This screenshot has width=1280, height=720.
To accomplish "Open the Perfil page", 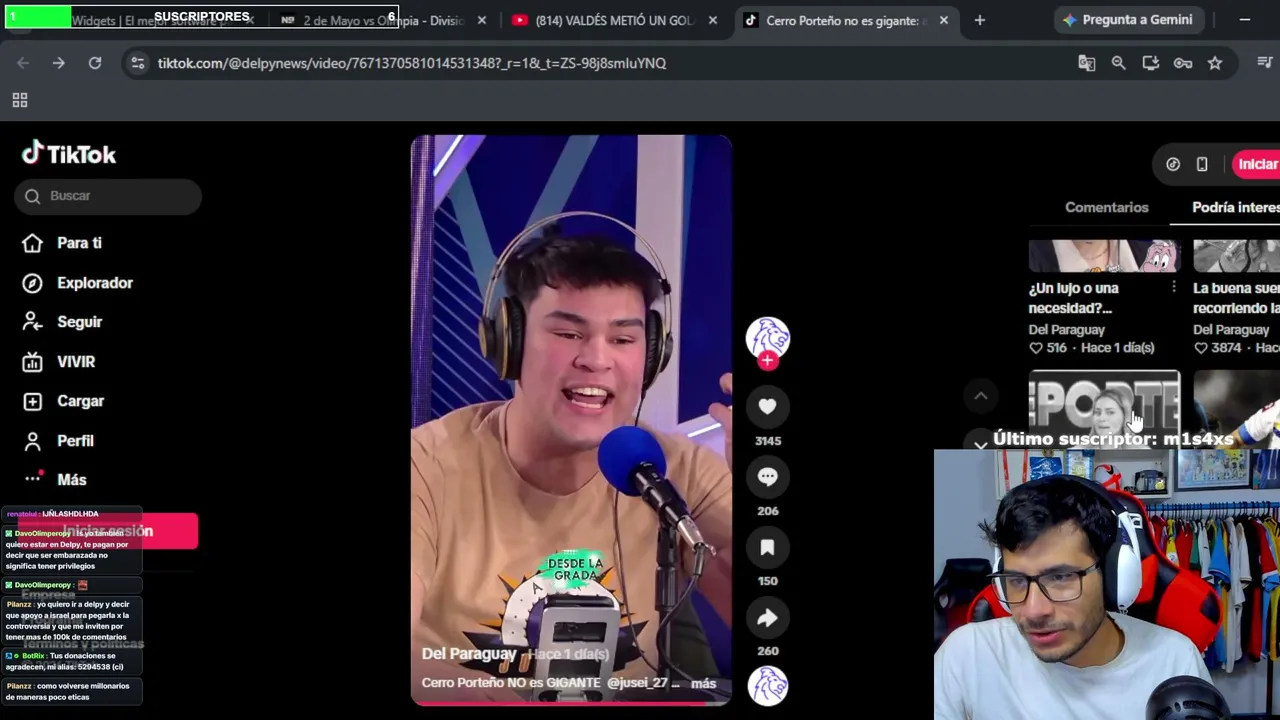I will click(58, 441).
